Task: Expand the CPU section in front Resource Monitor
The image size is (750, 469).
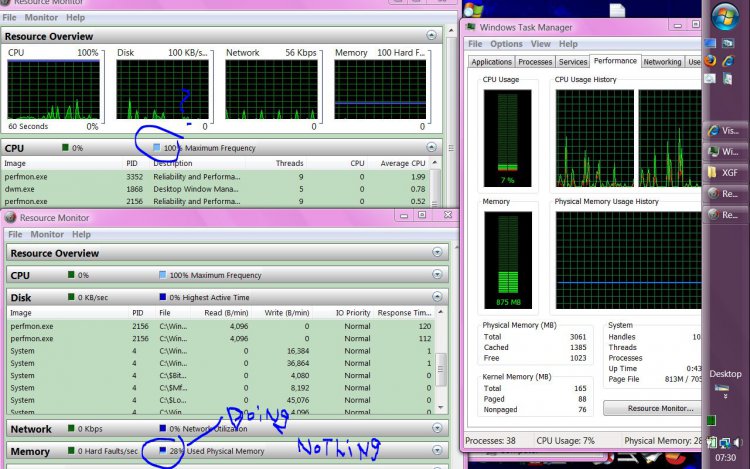Action: pos(437,274)
